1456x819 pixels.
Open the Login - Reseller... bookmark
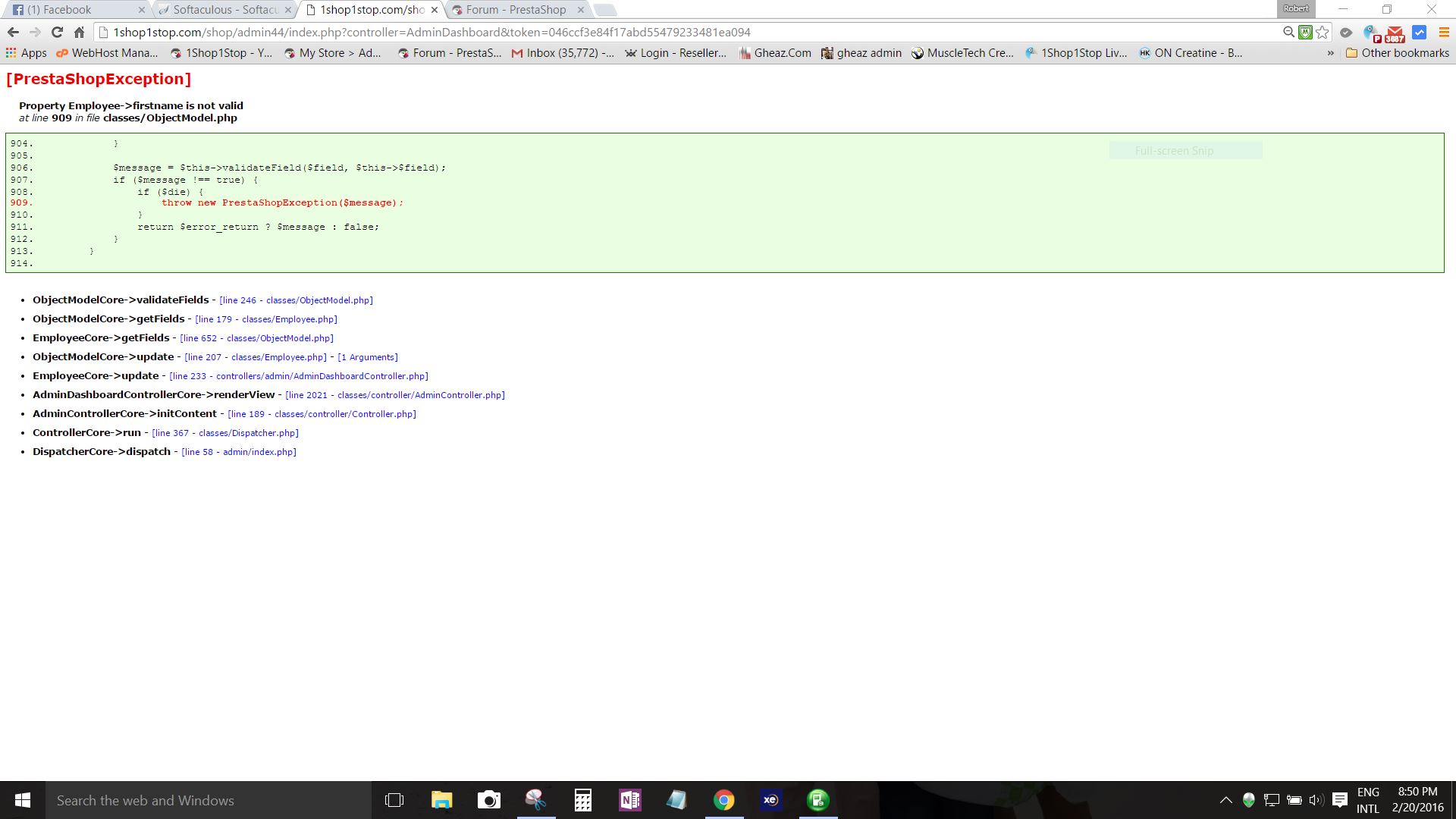tap(675, 53)
